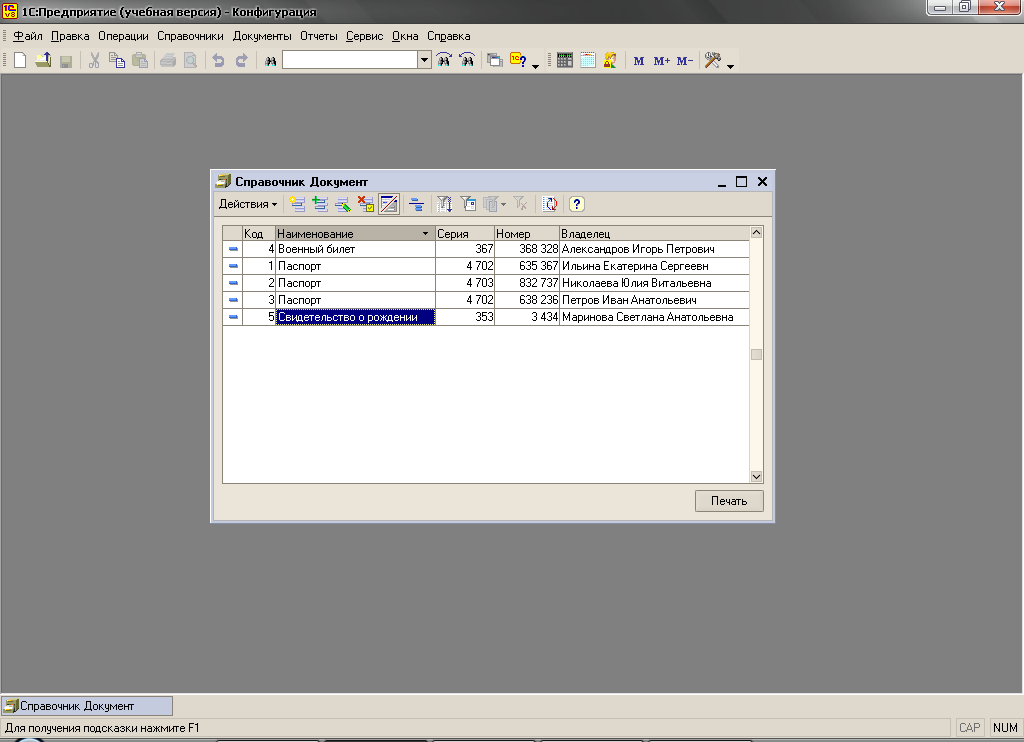Open the Документы menu
Viewport: 1024px width, 742px height.
[261, 36]
